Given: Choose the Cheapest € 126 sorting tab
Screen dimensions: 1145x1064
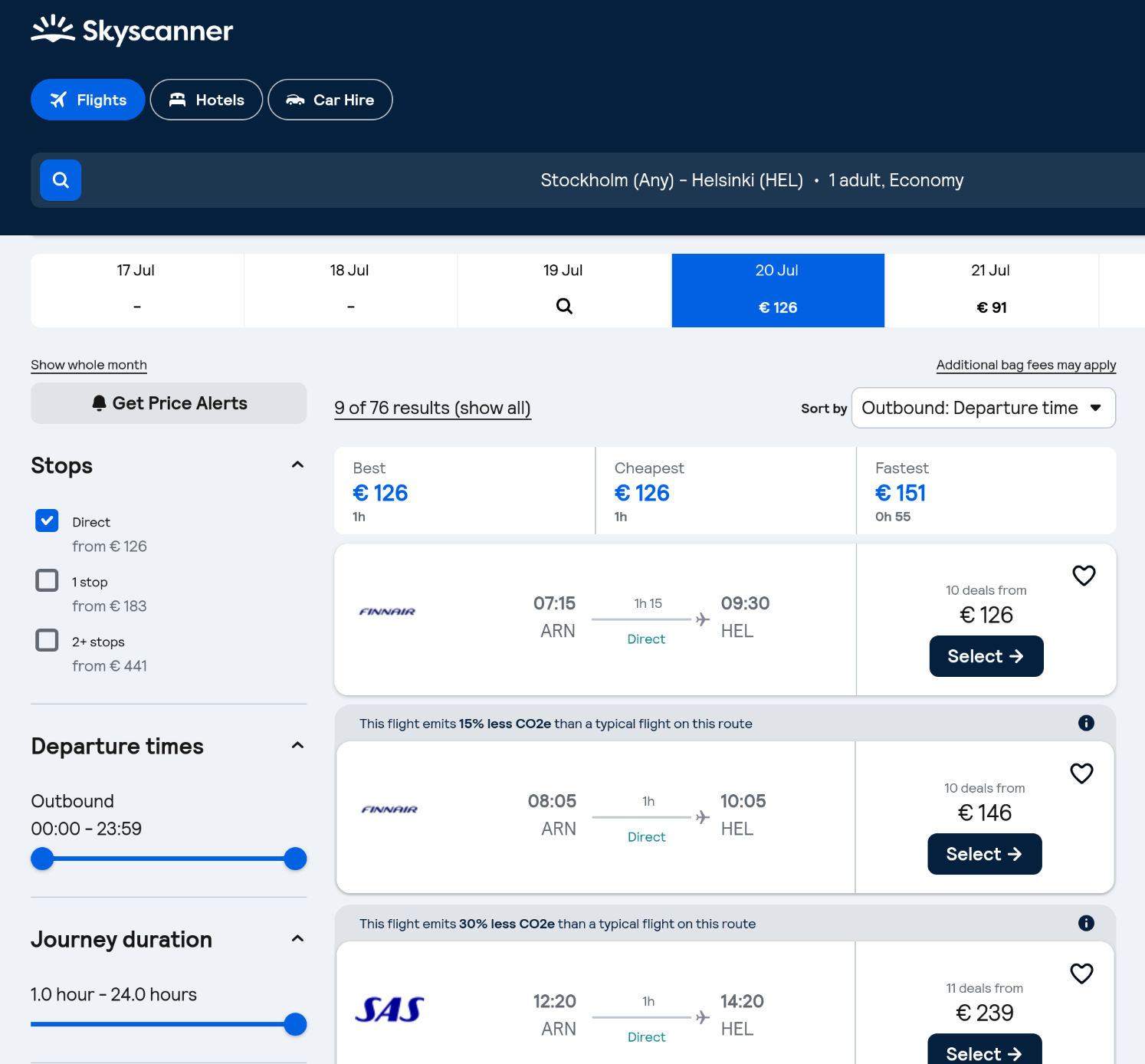Looking at the screenshot, I should (726, 491).
